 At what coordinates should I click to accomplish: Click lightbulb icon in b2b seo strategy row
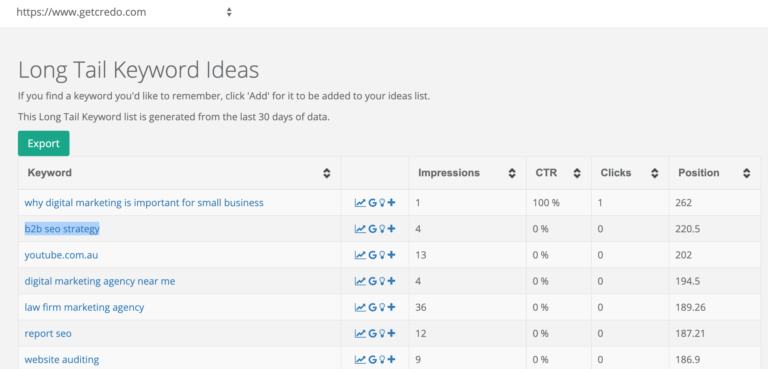(382, 229)
